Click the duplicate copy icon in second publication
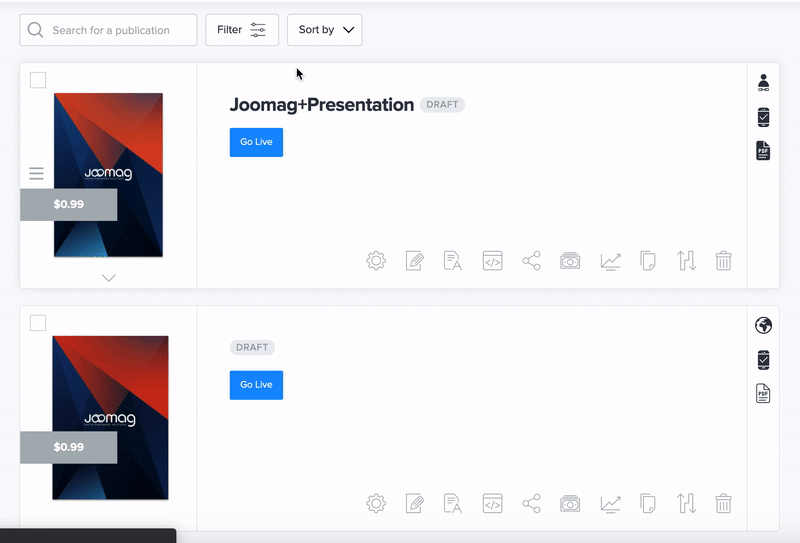 (648, 504)
